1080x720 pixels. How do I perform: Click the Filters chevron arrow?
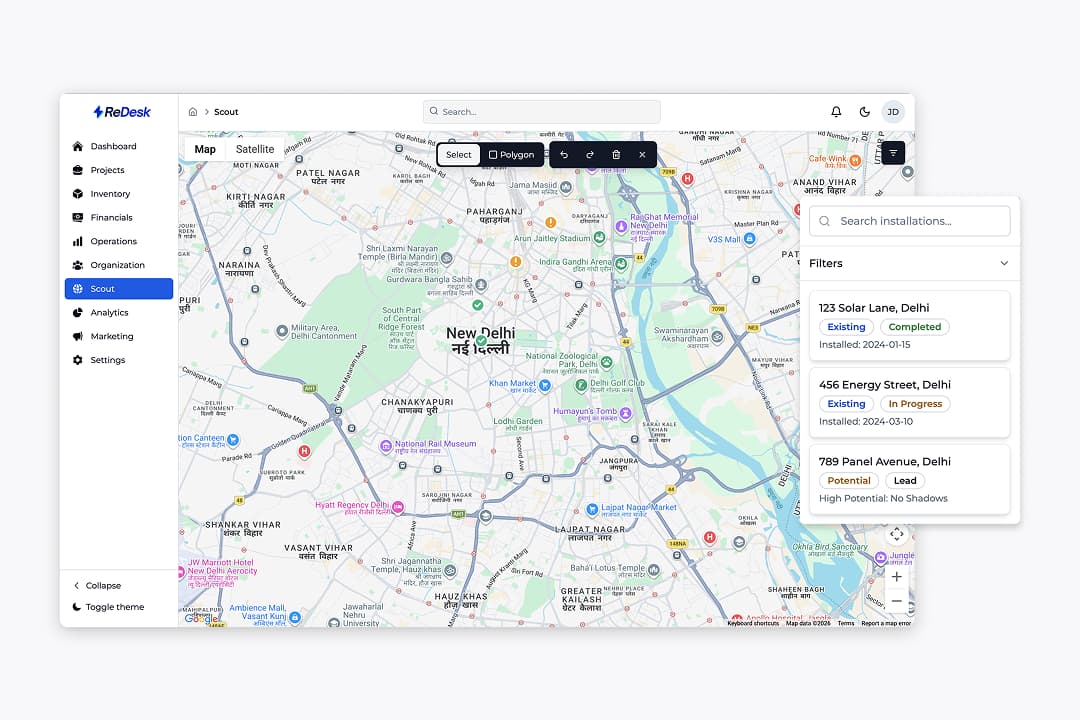click(x=1004, y=263)
